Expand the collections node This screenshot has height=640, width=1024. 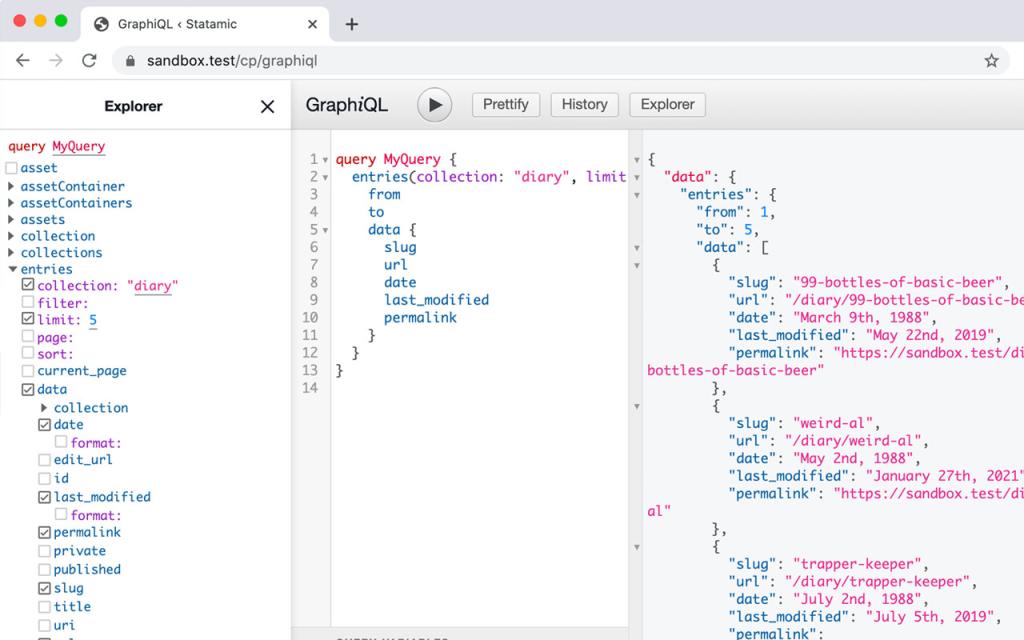click(11, 252)
